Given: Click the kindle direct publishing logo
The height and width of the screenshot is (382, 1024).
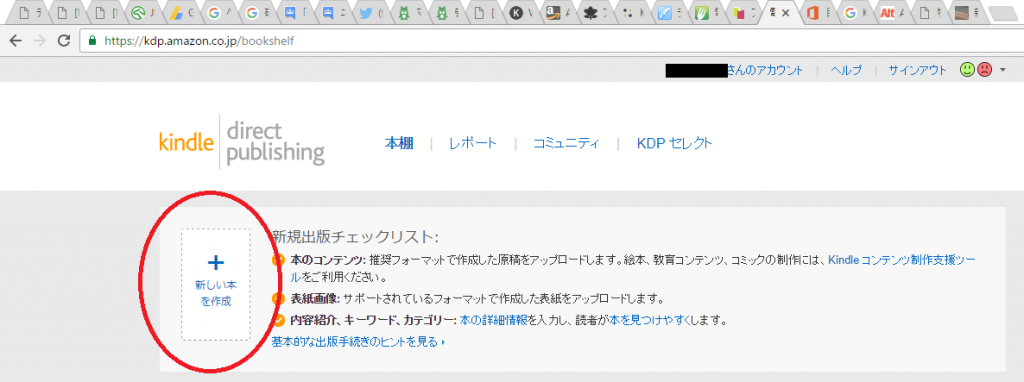Looking at the screenshot, I should pos(242,142).
